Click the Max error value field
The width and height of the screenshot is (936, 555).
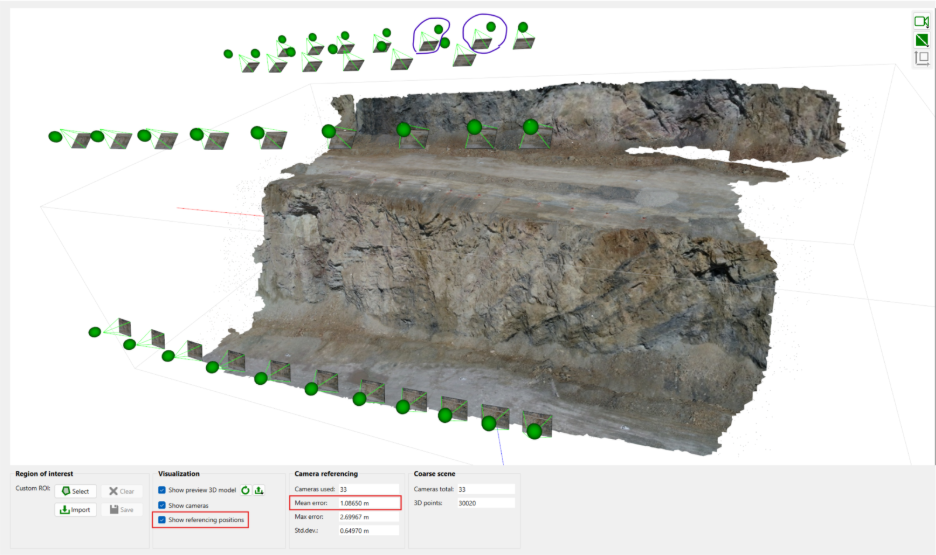[x=367, y=517]
